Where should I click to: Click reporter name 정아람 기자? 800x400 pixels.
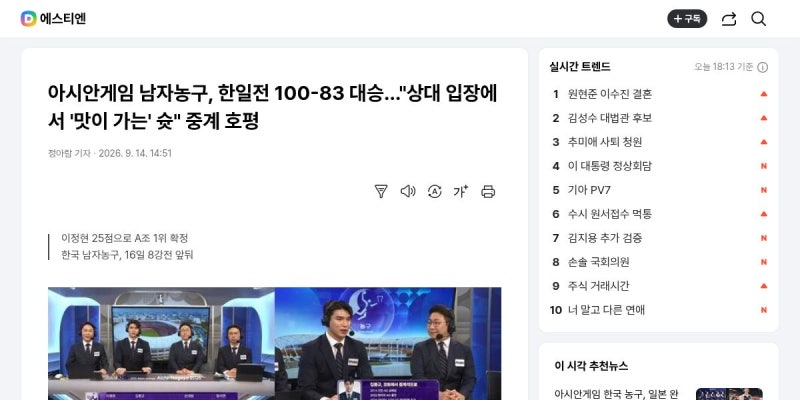pyautogui.click(x=69, y=153)
